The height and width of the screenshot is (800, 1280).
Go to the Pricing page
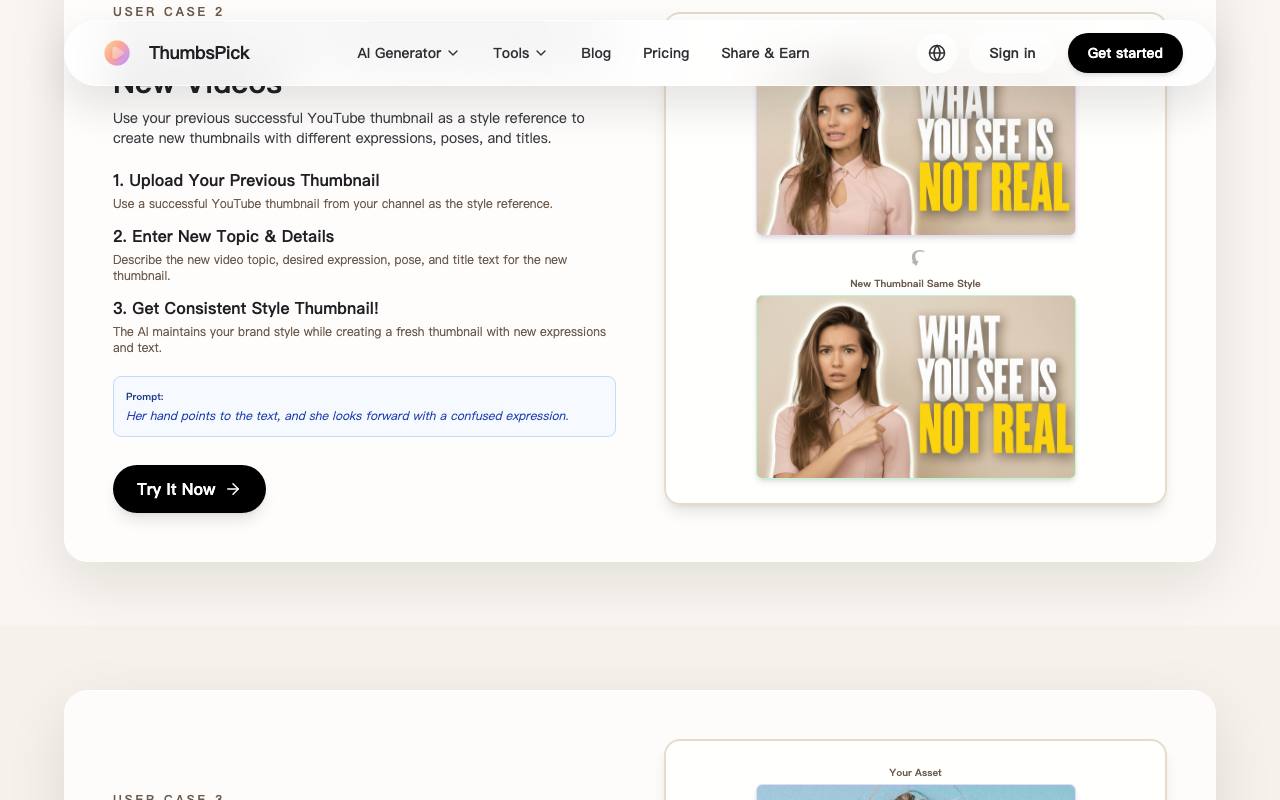666,53
